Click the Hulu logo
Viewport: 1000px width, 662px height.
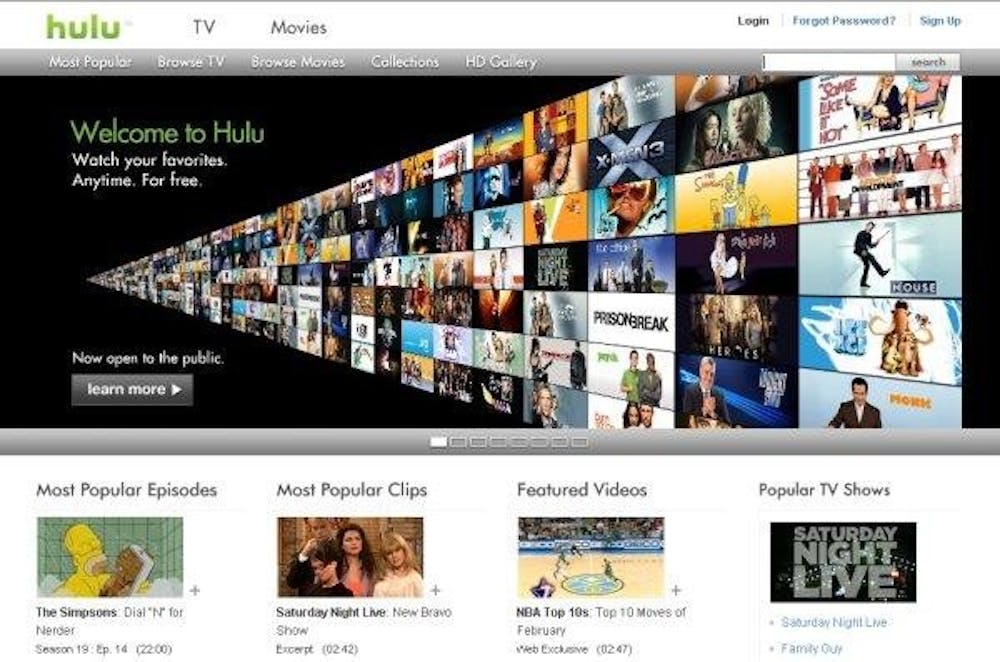pyautogui.click(x=84, y=27)
